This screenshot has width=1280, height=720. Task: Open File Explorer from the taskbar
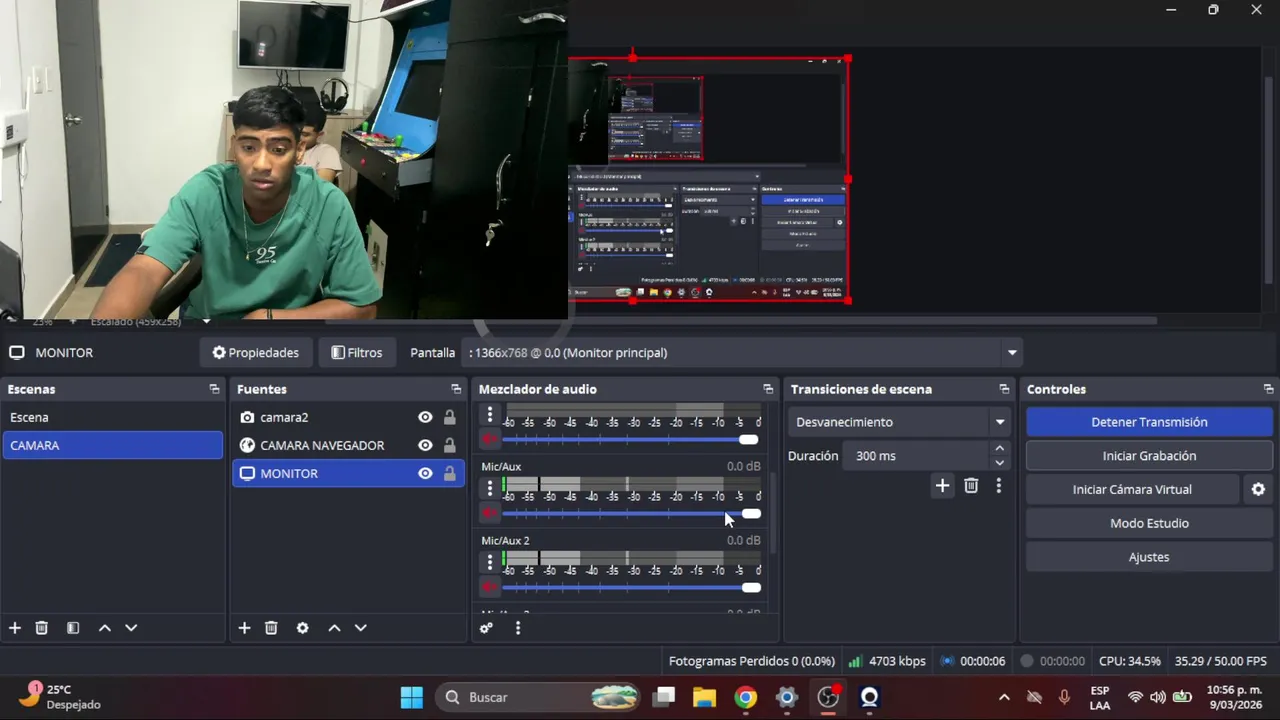tap(705, 697)
